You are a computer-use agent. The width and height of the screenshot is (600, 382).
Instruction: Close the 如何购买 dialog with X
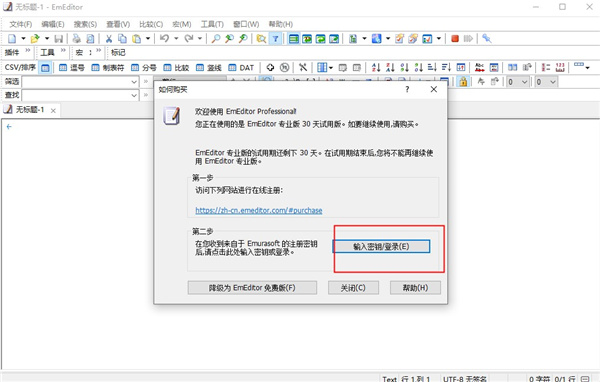(x=434, y=89)
